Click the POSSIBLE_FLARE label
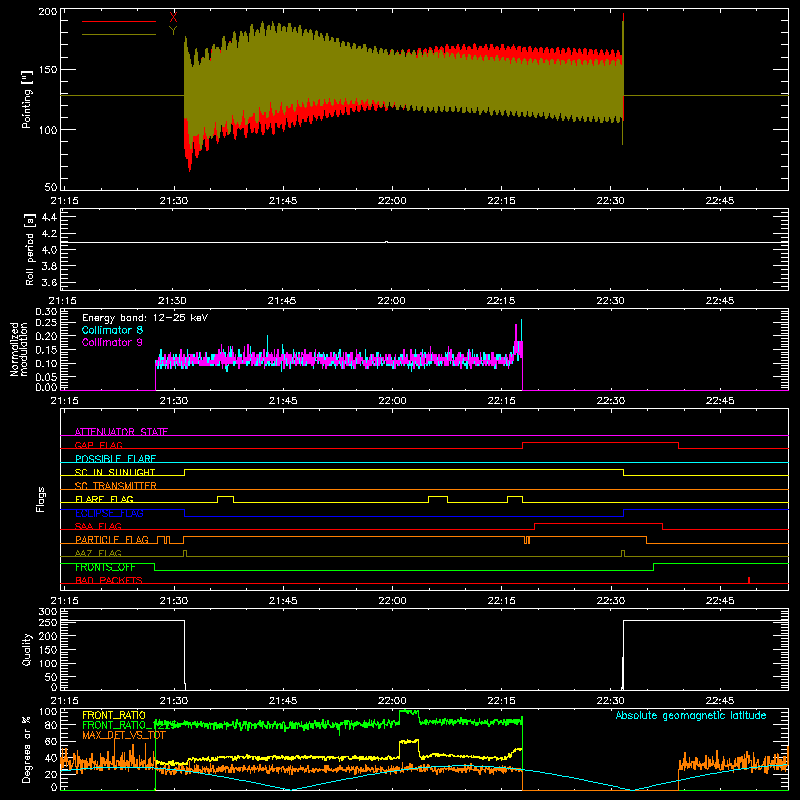Viewport: 800px width, 800px height. point(115,459)
